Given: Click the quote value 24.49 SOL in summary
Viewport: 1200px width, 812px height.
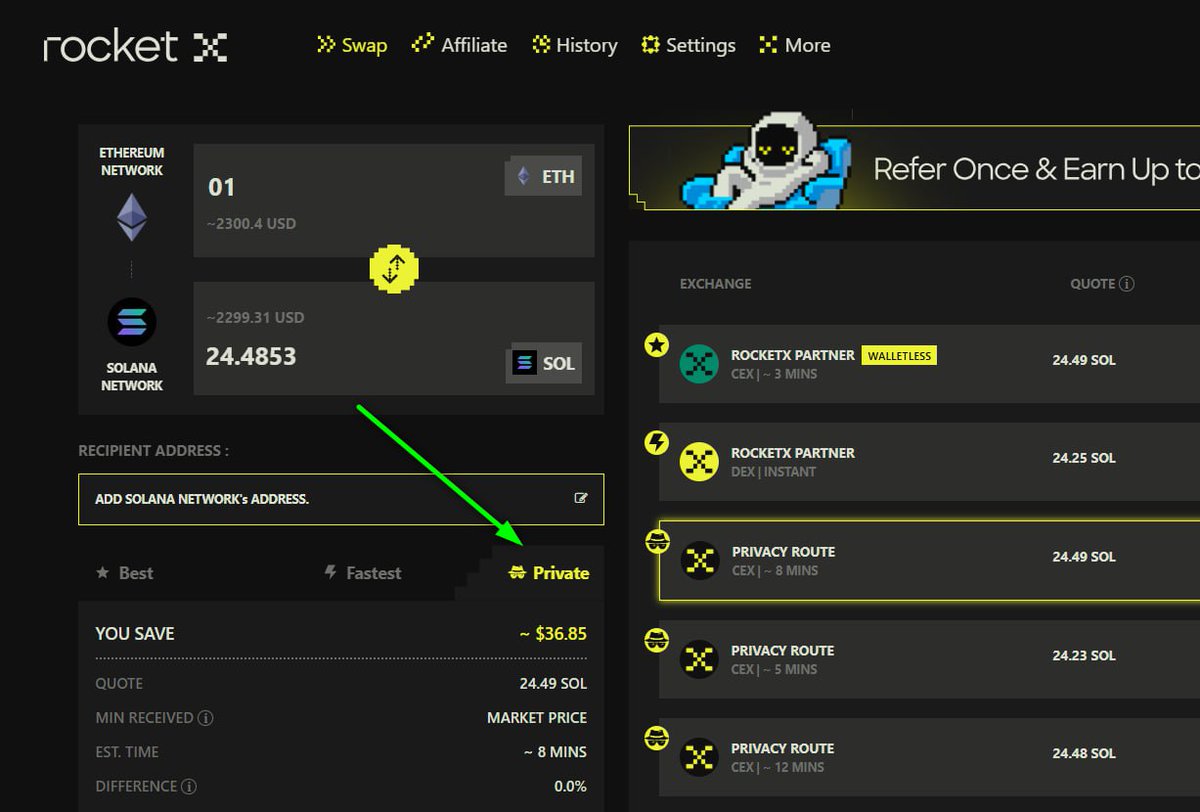Looking at the screenshot, I should [x=555, y=684].
